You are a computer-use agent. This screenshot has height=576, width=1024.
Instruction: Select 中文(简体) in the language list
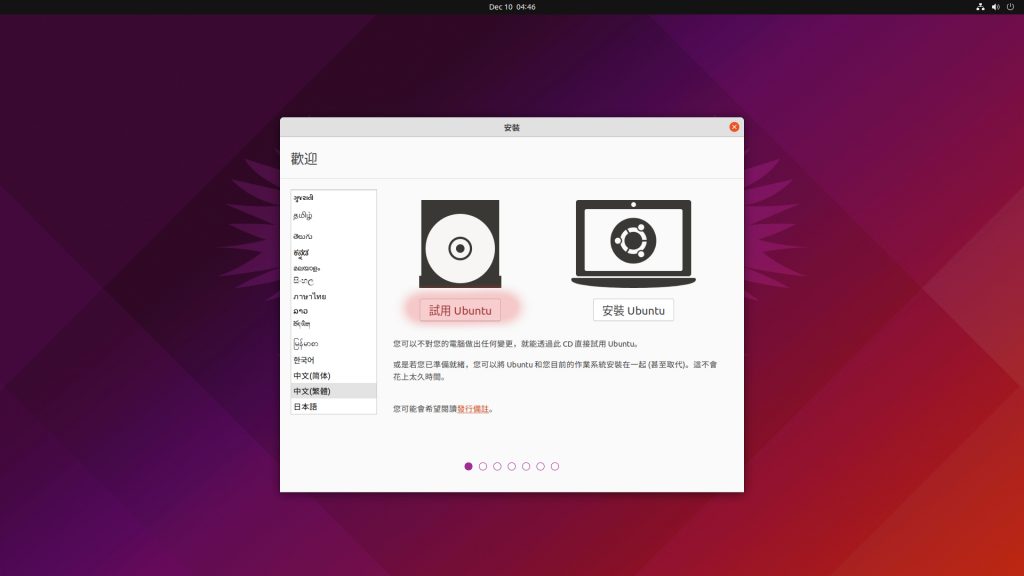[x=333, y=376]
